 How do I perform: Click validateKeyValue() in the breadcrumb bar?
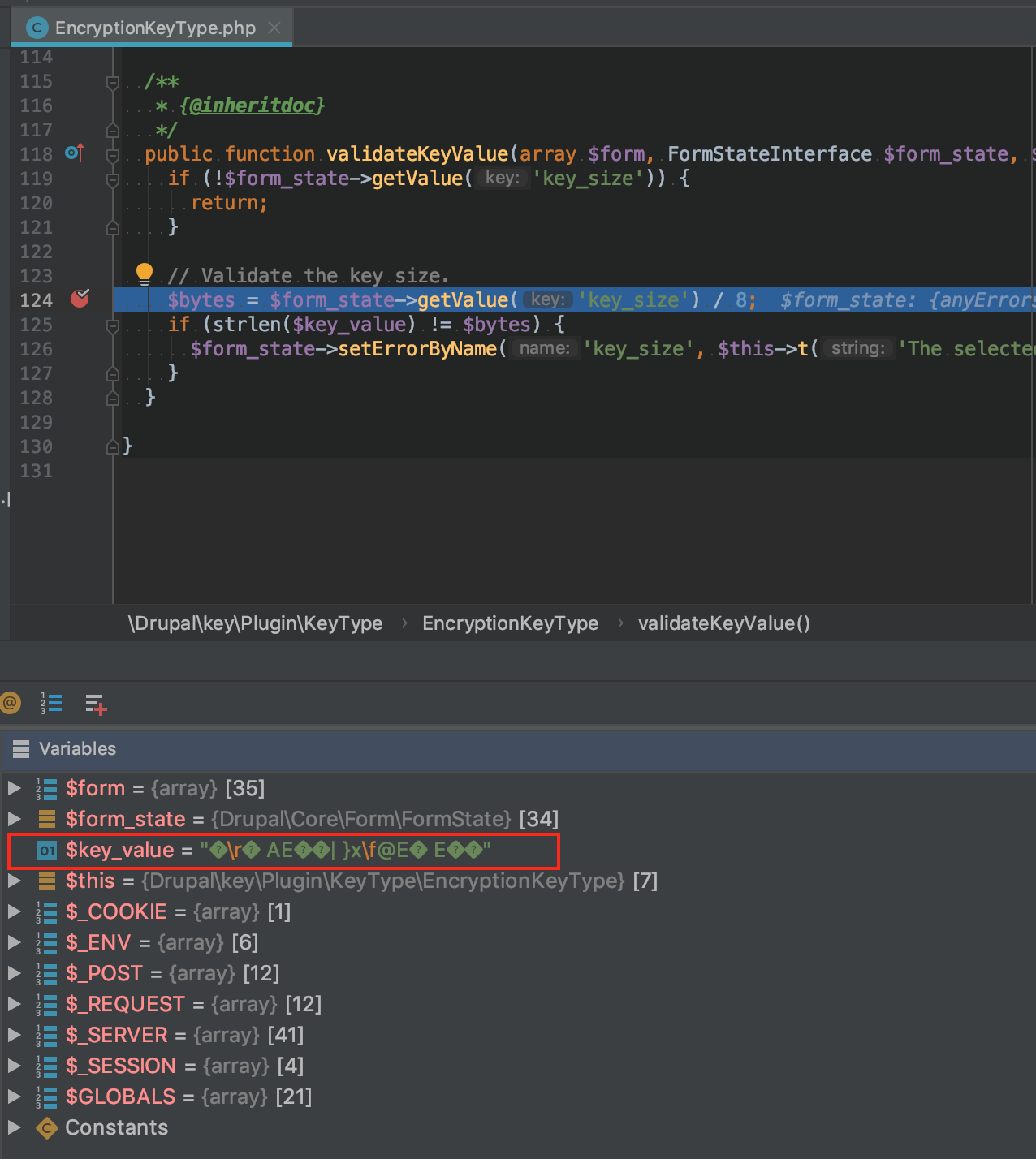click(x=723, y=623)
